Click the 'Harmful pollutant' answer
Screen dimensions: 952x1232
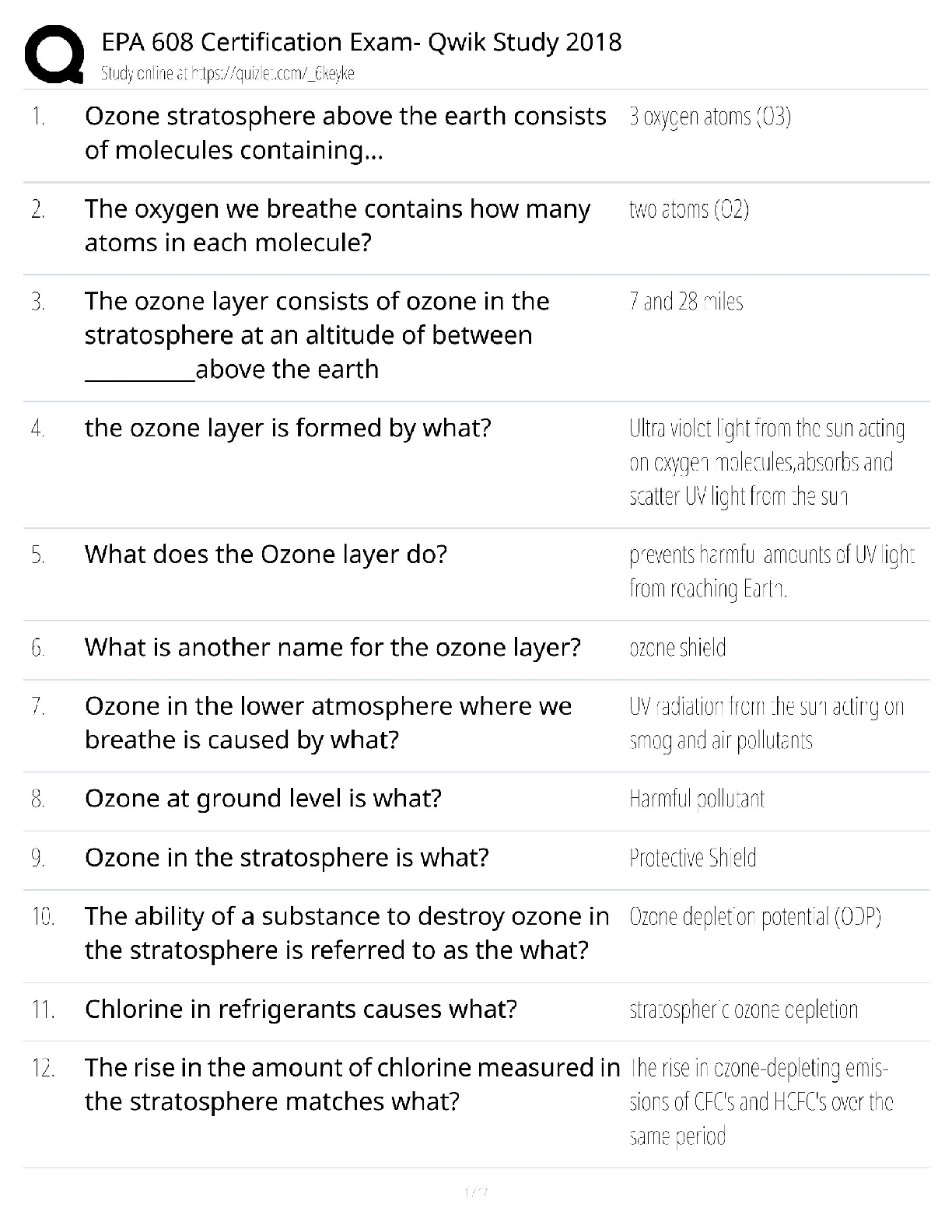696,799
